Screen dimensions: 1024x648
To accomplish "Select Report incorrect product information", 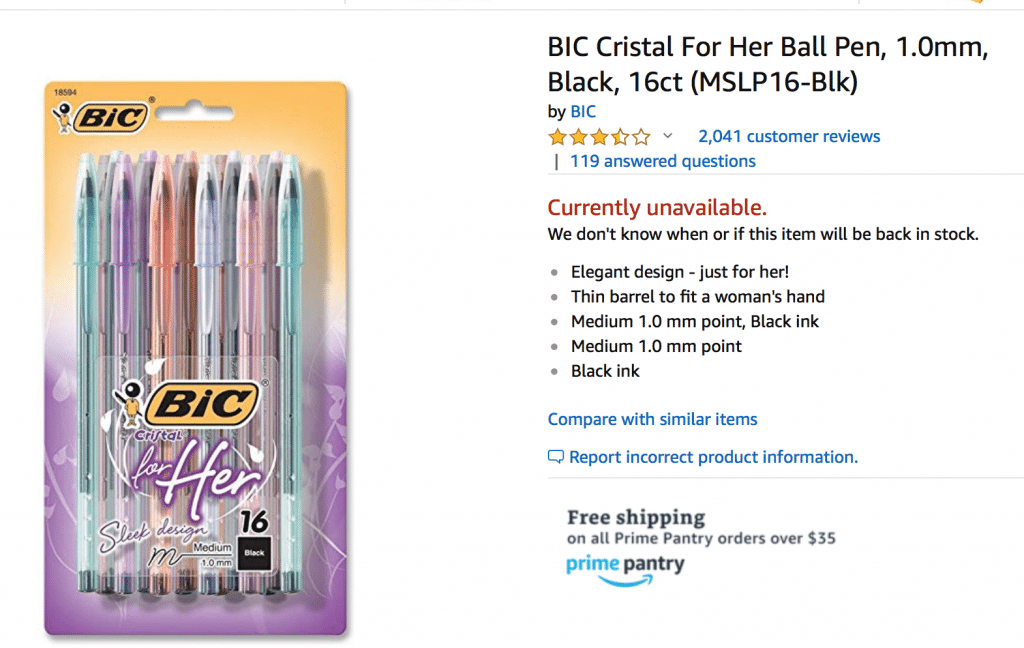I will [713, 456].
